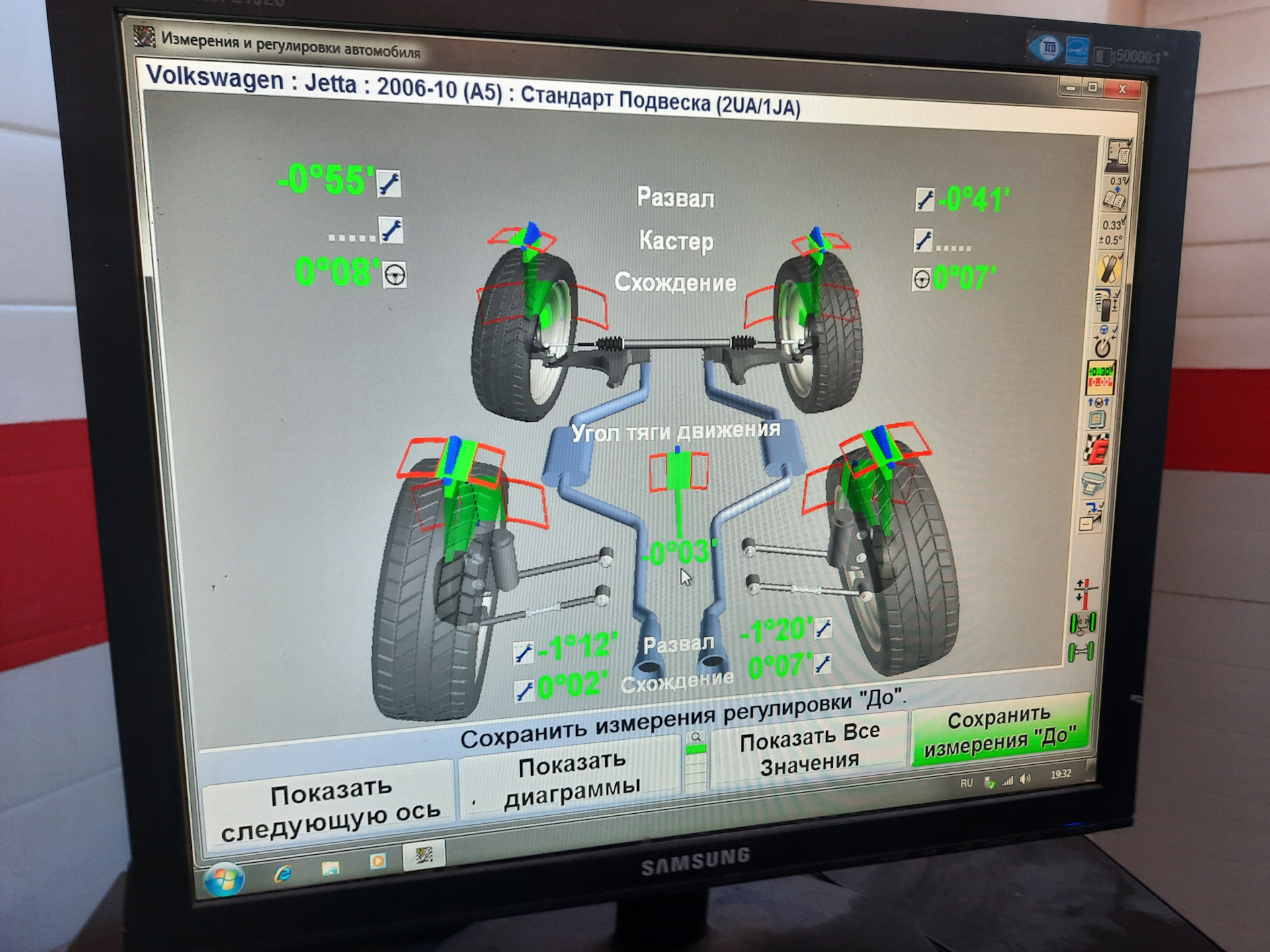Toggle the wrench next to -0°55' camber
1270x952 pixels.
tap(389, 183)
